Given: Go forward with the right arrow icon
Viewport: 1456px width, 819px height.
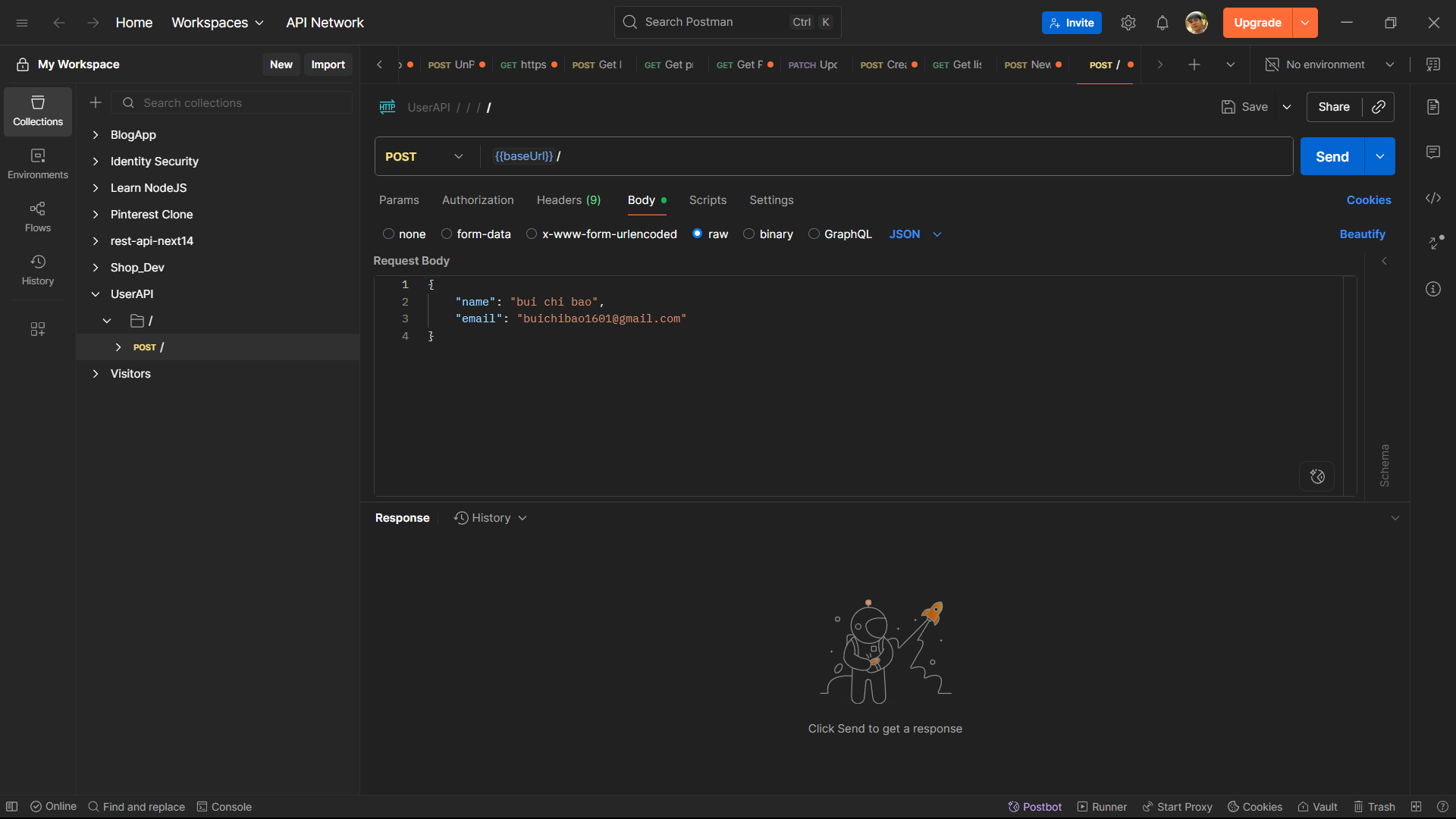Looking at the screenshot, I should pos(93,23).
